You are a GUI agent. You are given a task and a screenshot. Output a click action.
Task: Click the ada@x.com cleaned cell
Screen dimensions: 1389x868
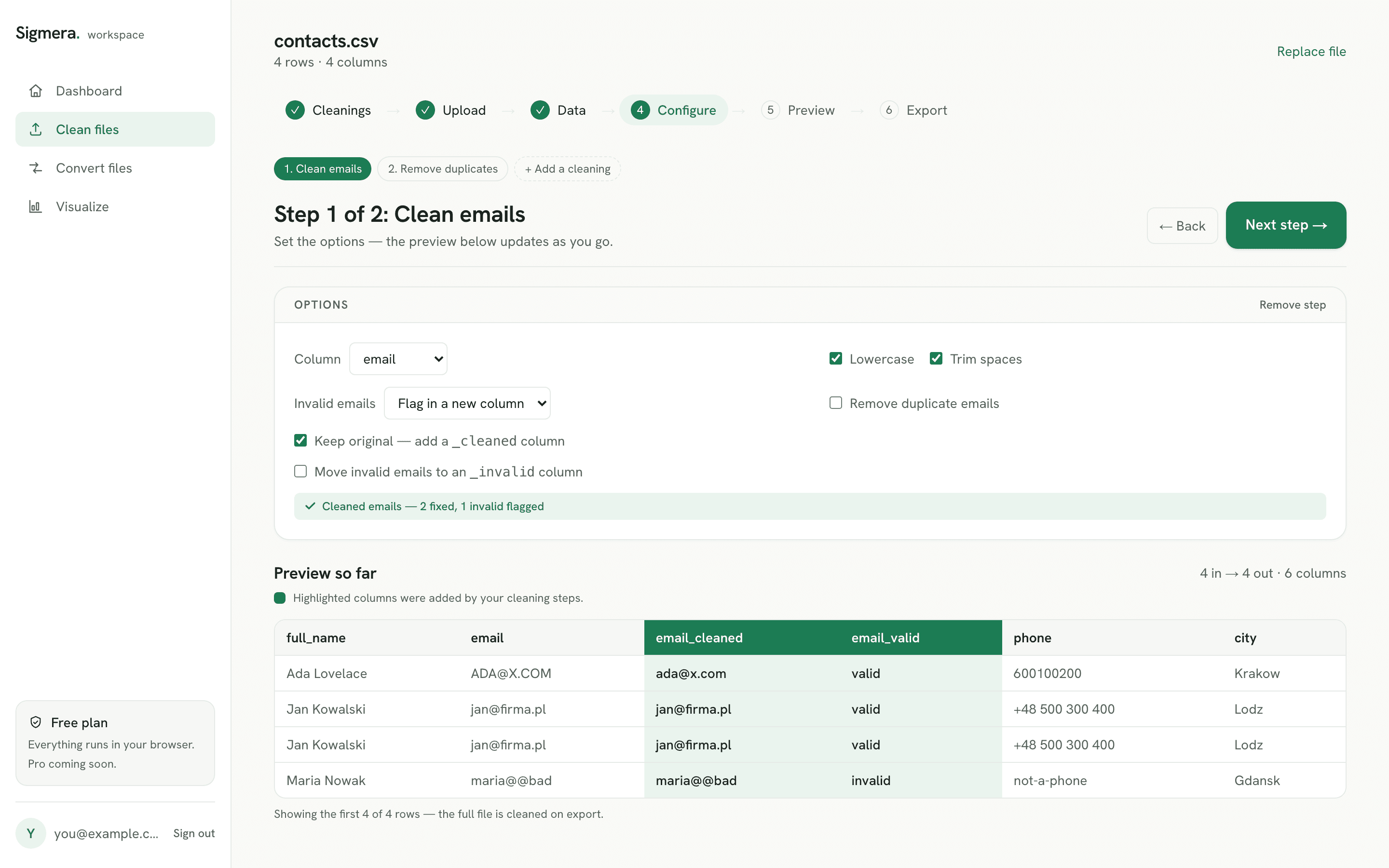click(x=742, y=673)
